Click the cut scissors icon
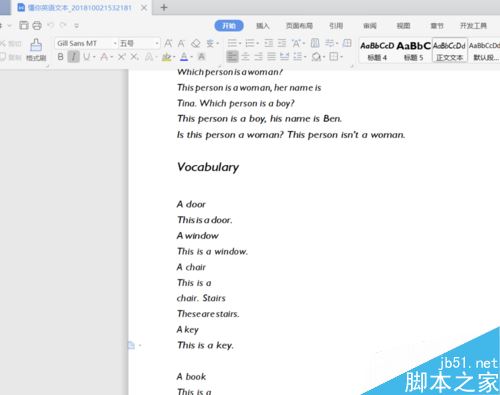 (x=3, y=43)
